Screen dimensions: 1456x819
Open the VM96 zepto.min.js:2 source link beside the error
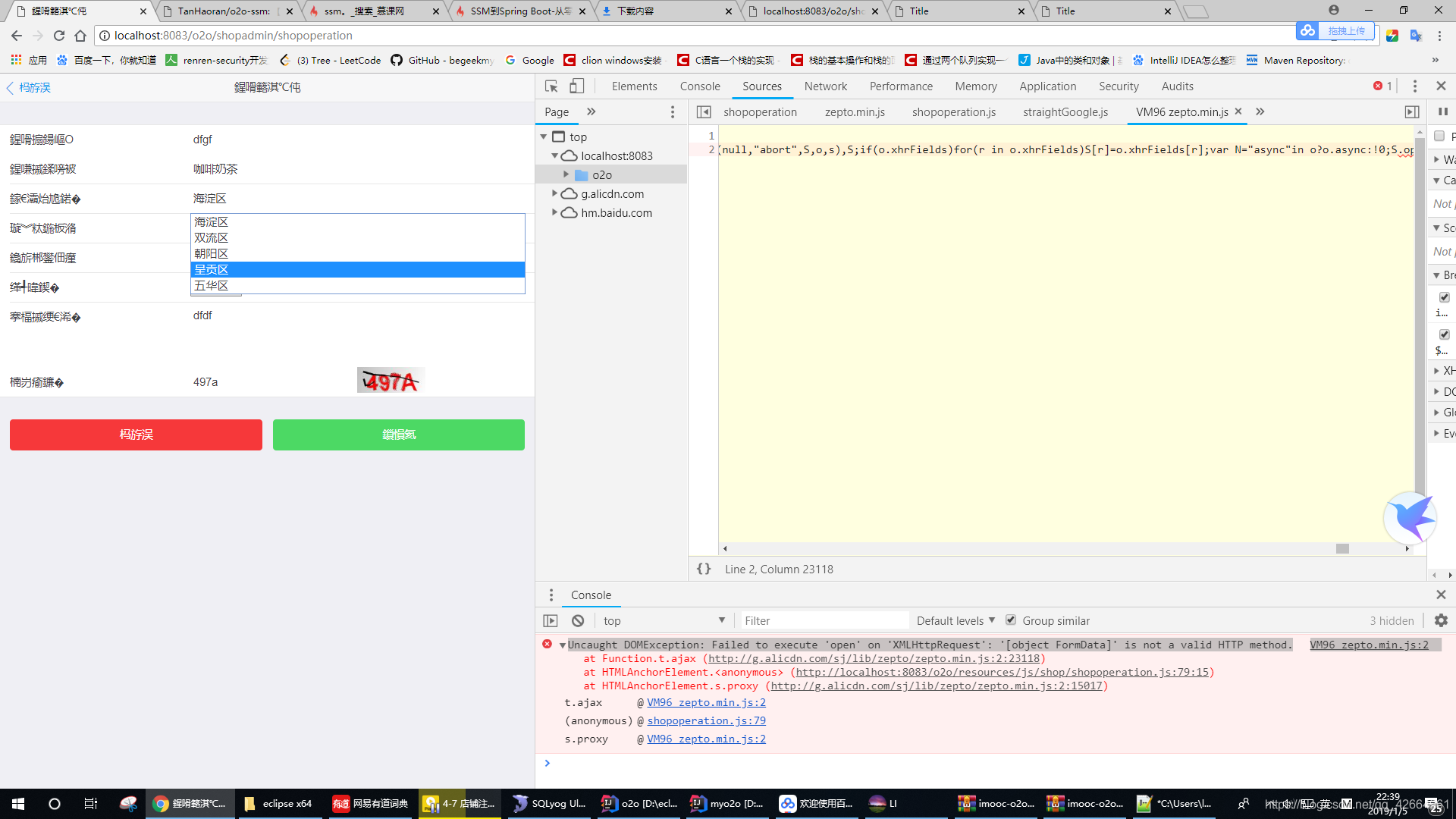pyautogui.click(x=1369, y=645)
